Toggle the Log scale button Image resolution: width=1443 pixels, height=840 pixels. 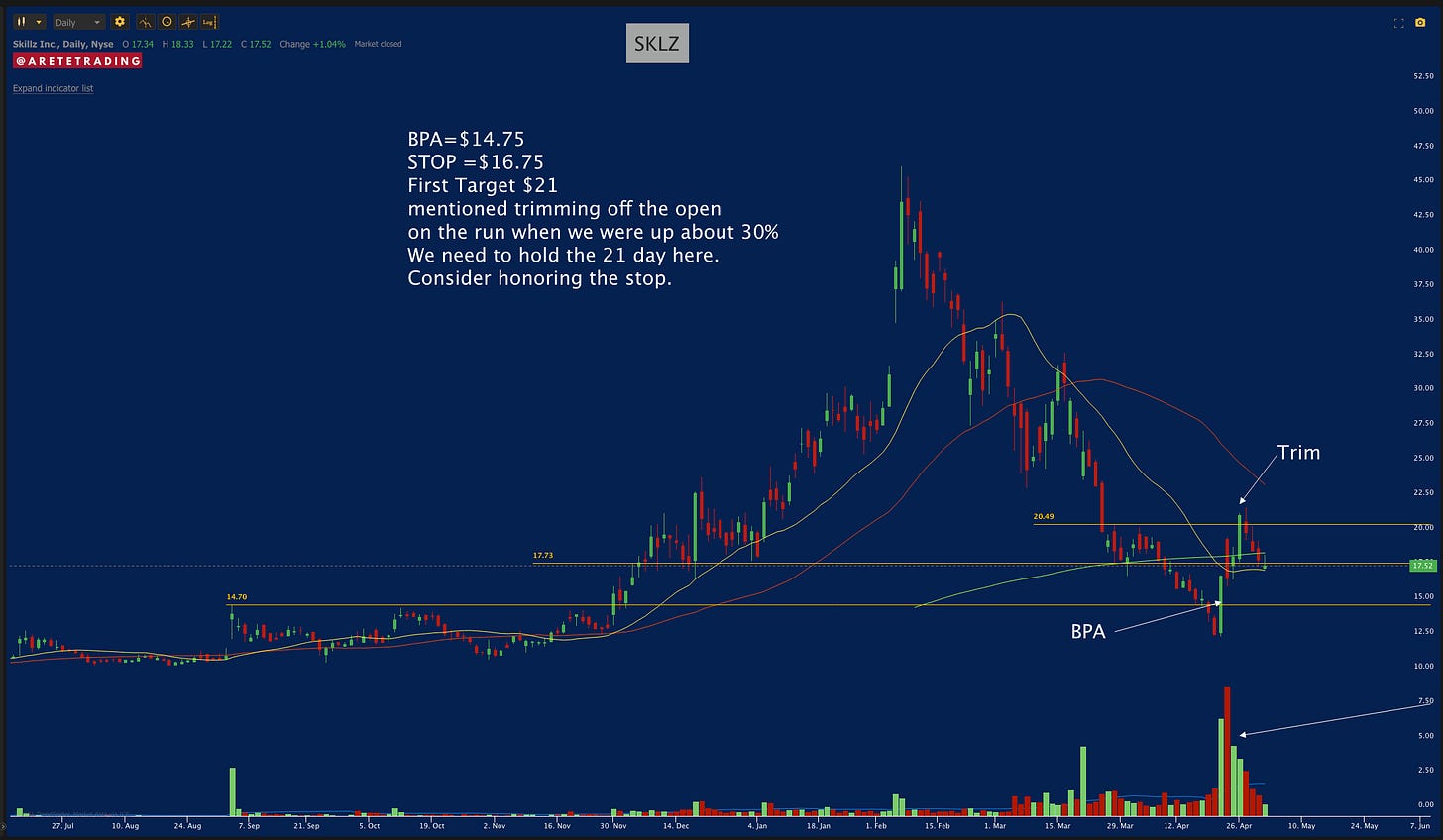tap(209, 22)
